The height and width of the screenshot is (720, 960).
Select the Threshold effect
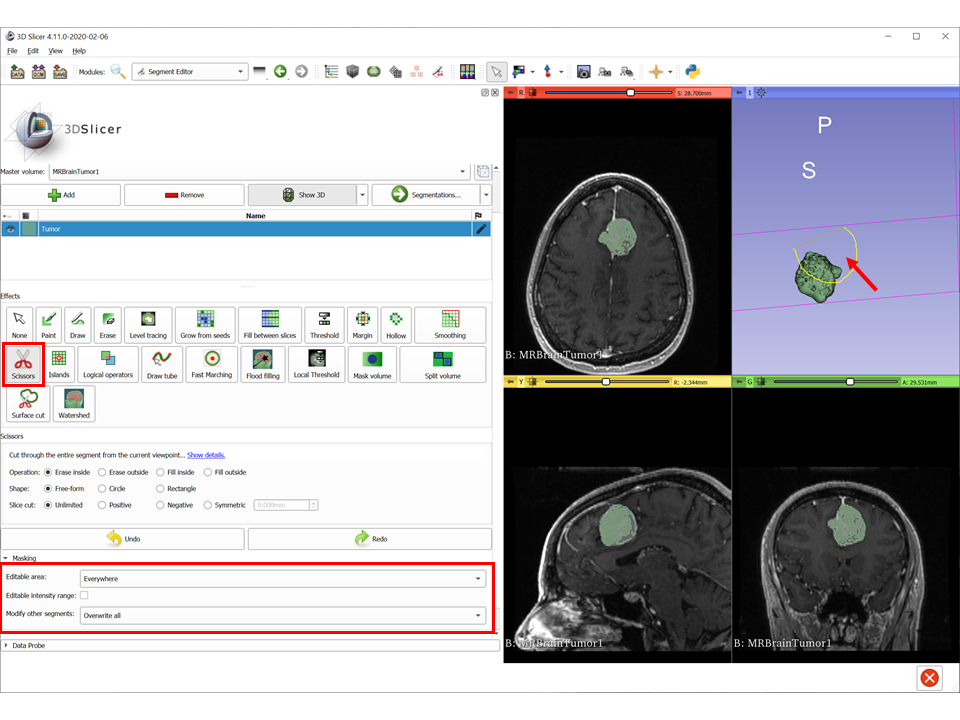click(x=324, y=324)
